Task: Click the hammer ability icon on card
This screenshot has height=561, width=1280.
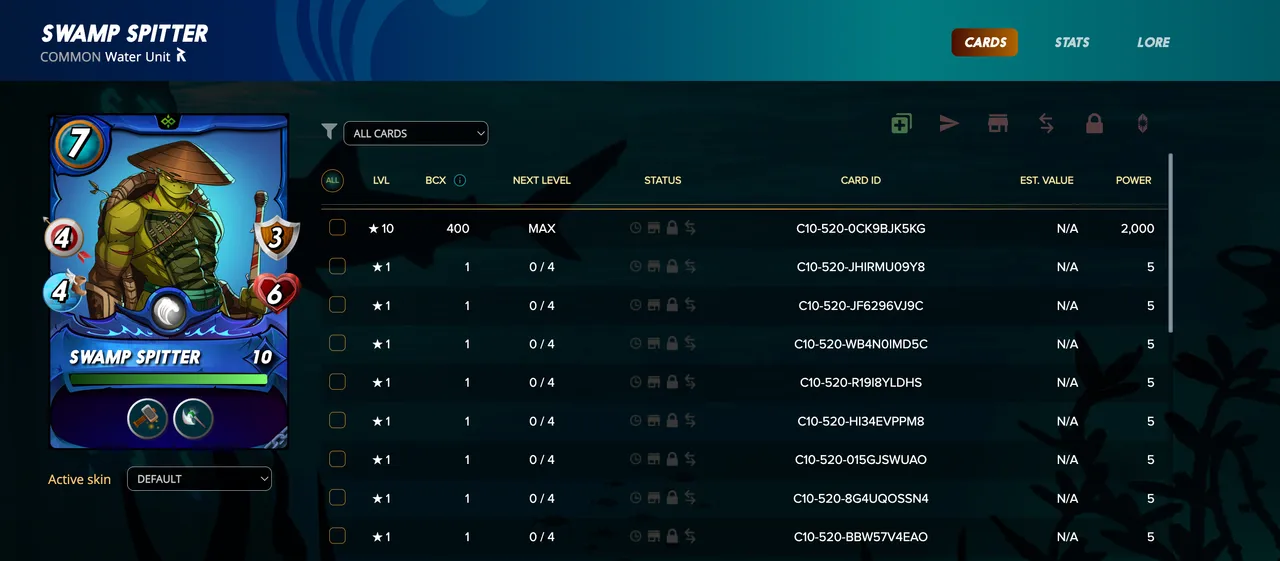Action: tap(147, 418)
